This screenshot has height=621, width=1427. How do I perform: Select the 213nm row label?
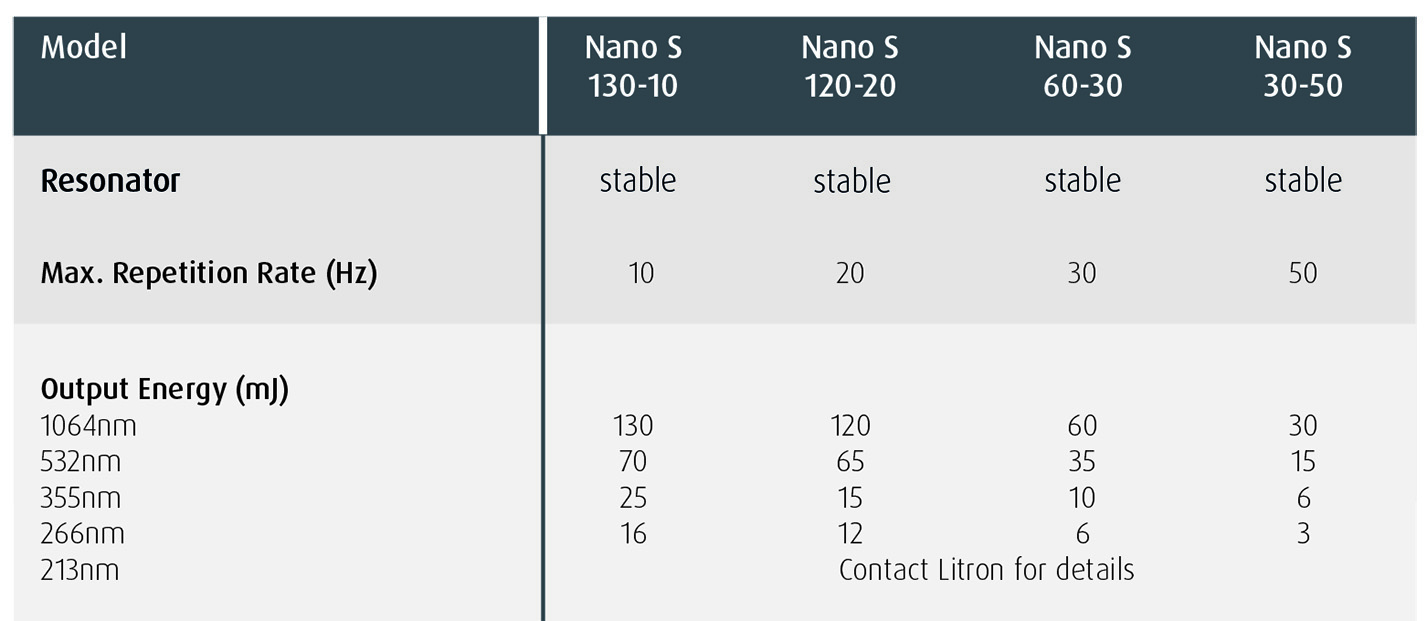click(80, 570)
